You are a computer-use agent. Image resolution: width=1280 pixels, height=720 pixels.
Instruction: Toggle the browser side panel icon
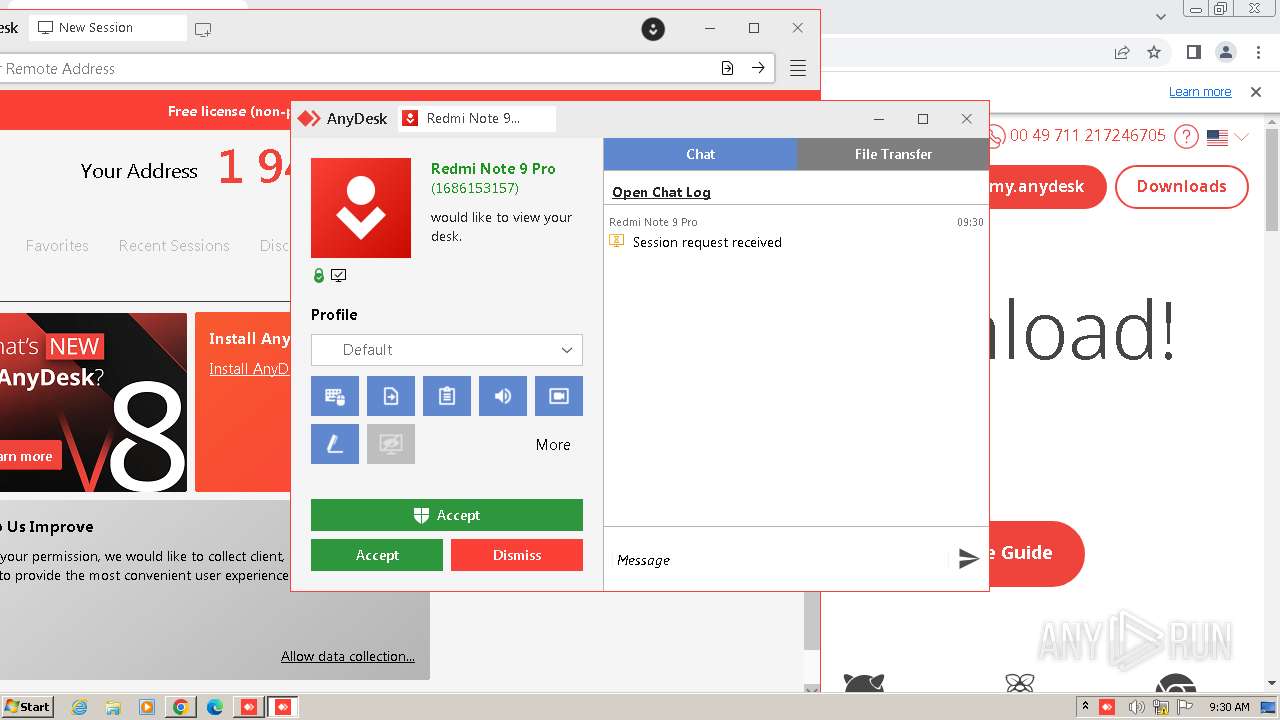click(1193, 52)
